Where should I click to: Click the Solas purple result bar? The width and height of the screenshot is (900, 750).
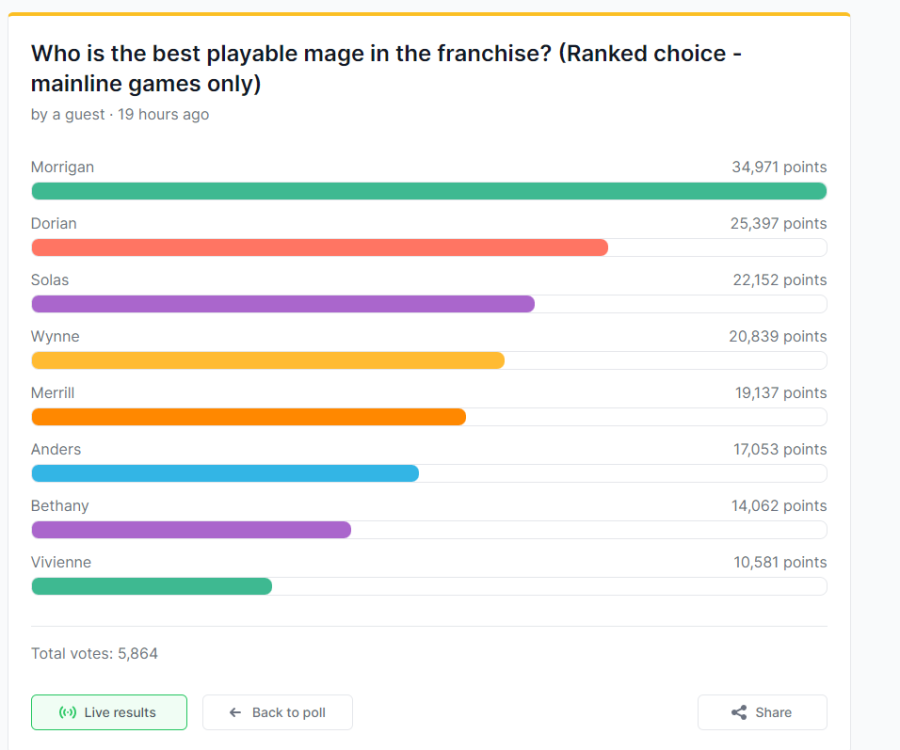coord(283,304)
